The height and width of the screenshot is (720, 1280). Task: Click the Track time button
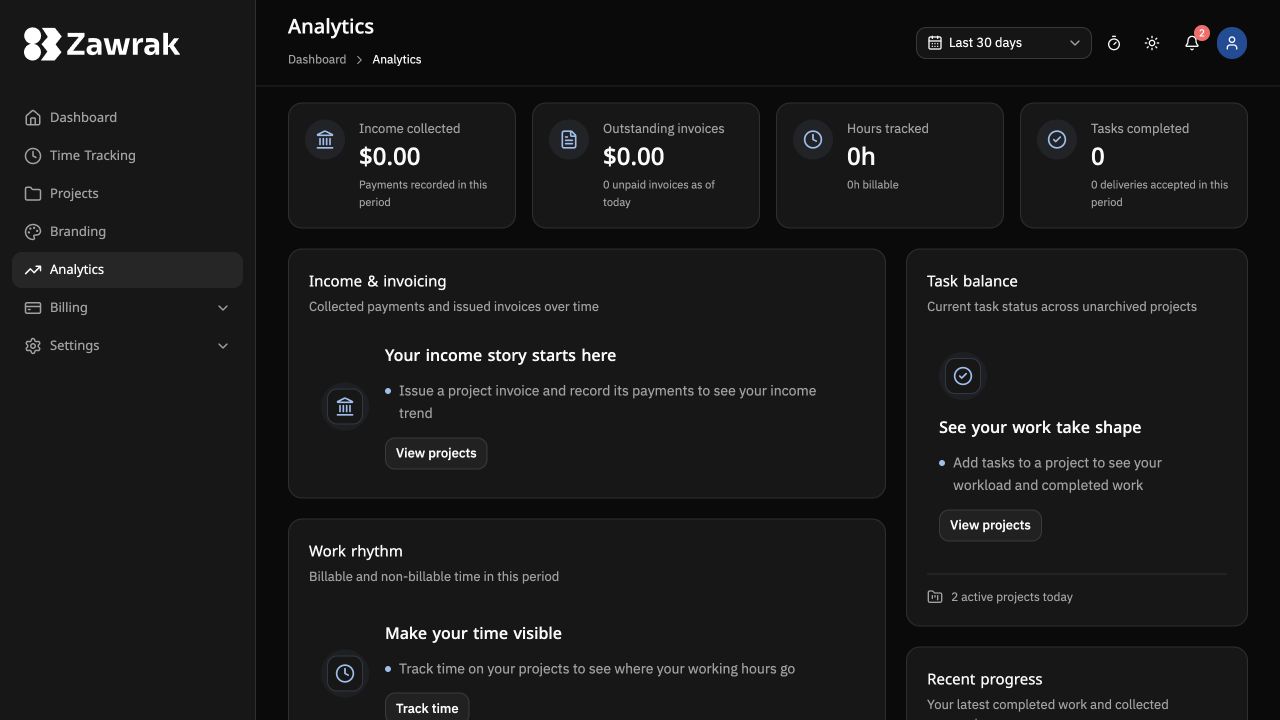427,707
